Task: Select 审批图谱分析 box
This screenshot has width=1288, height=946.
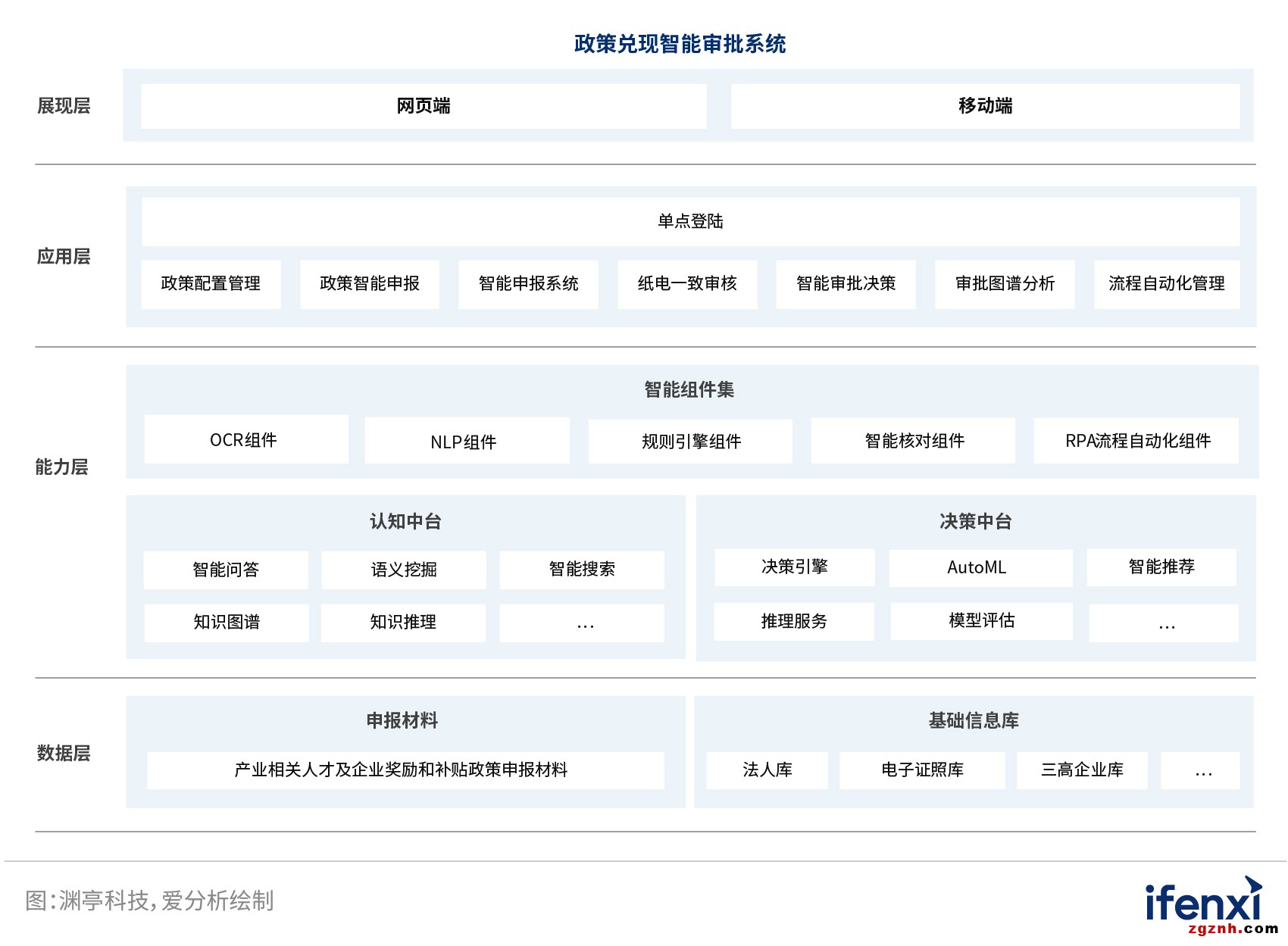Action: (x=1005, y=284)
